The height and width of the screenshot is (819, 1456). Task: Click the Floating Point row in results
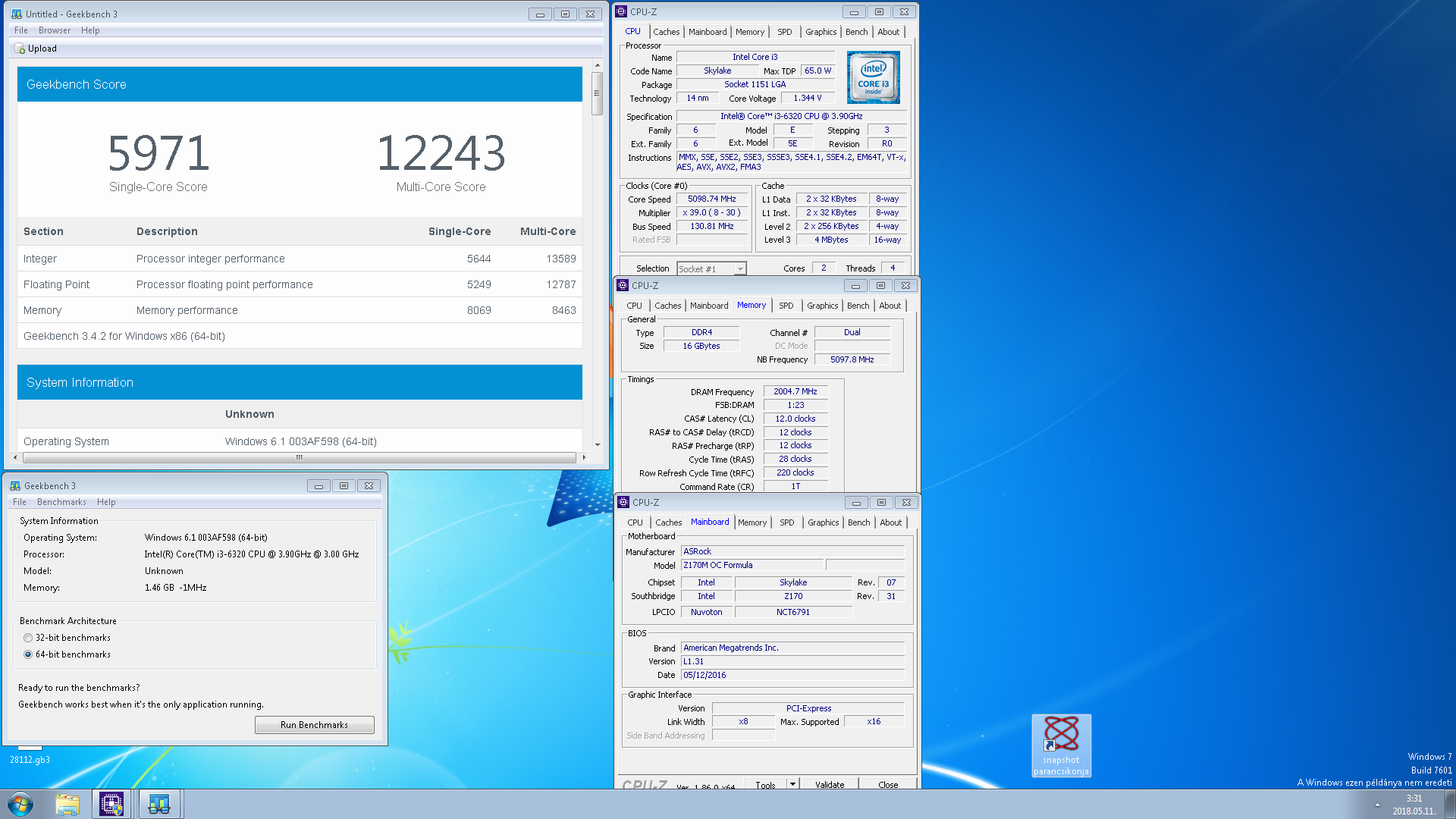click(300, 284)
